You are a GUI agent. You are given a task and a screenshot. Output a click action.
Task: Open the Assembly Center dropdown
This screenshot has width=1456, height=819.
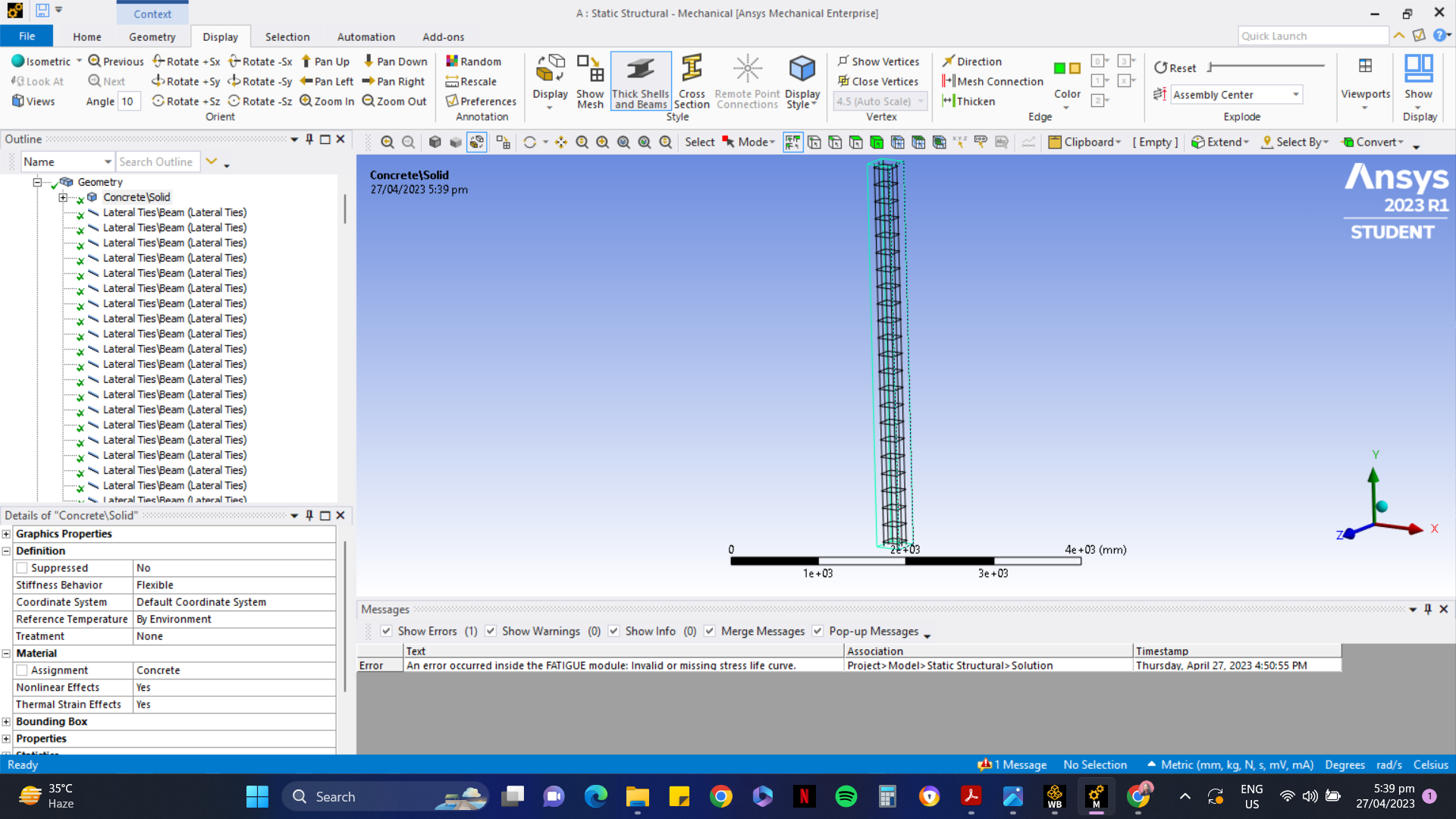[1296, 95]
